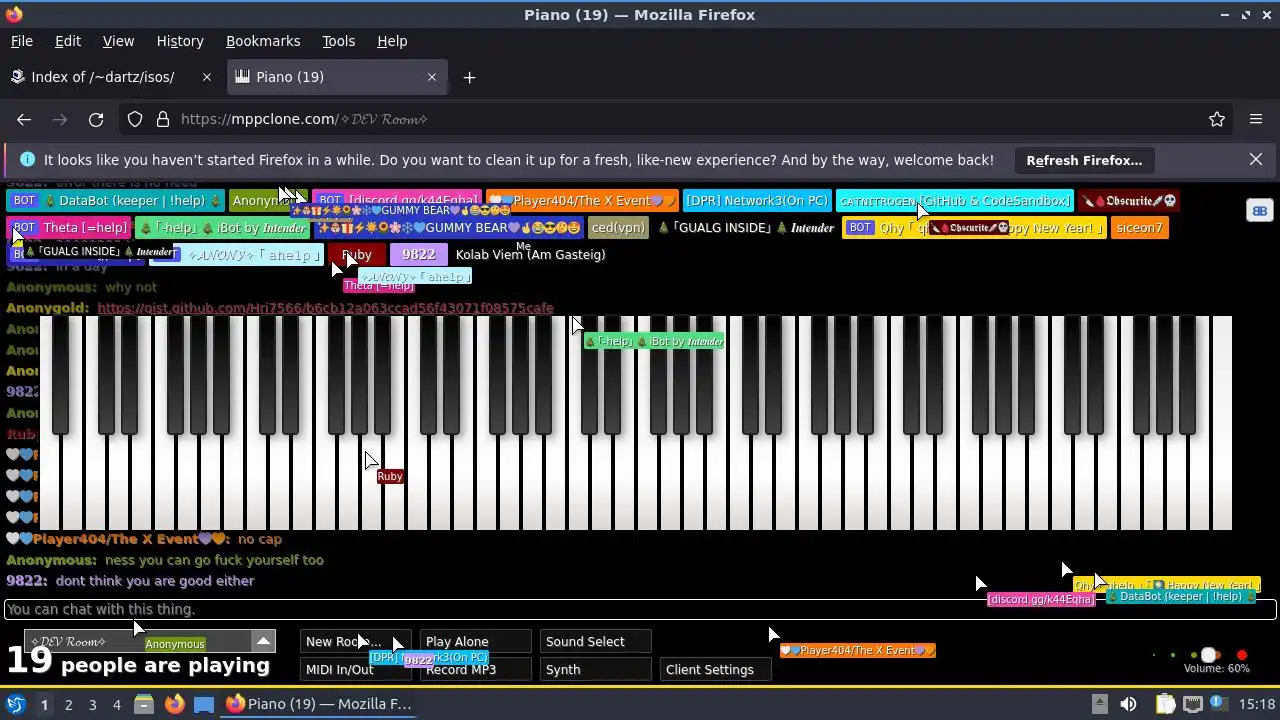The width and height of the screenshot is (1280, 720).
Task: Close the Piano (19) tab
Action: click(x=432, y=77)
